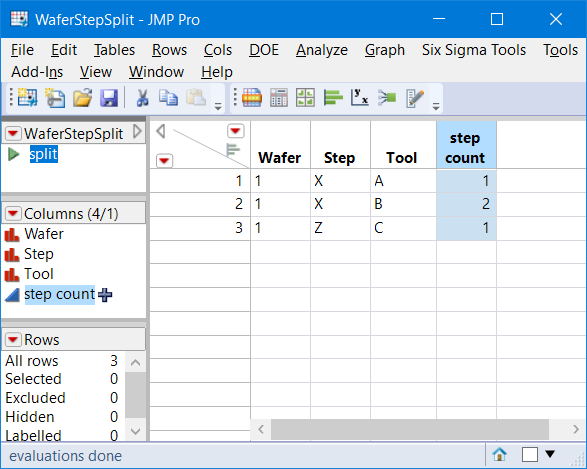Viewport: 587px width, 469px height.
Task: Collapse the side panels using the left triangle
Action: click(x=161, y=131)
